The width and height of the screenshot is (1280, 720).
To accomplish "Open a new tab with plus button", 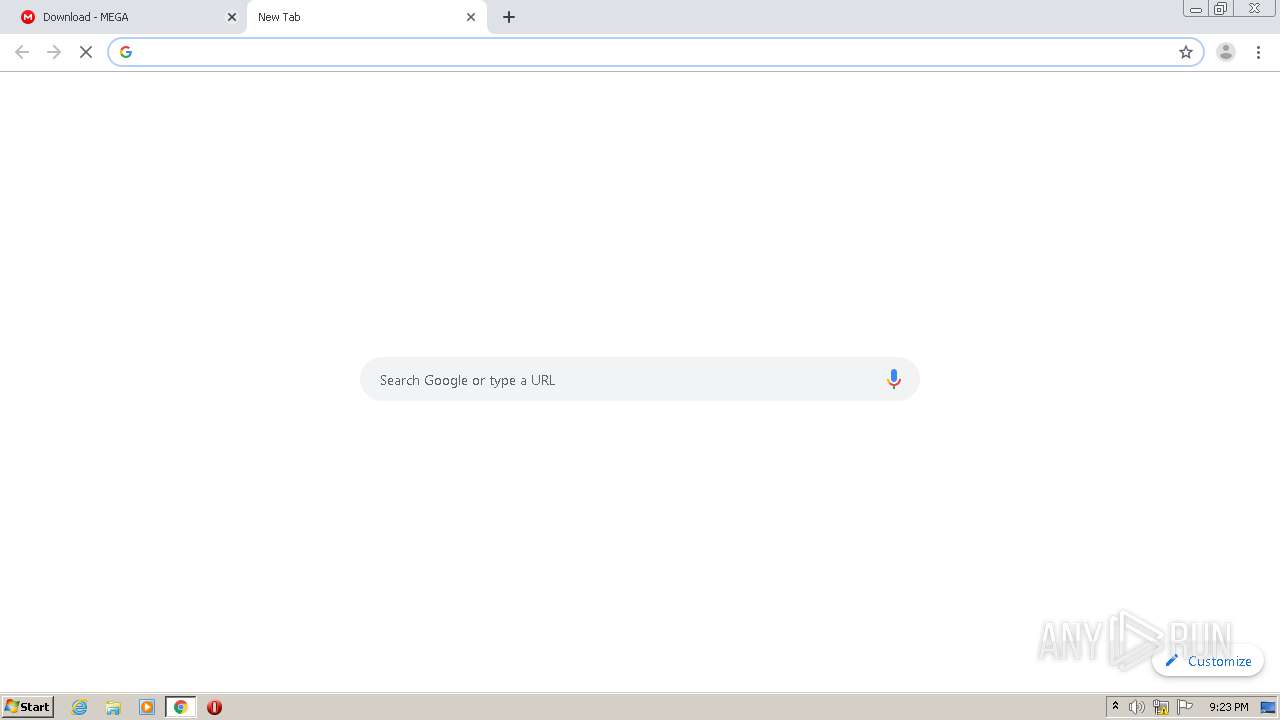I will click(x=509, y=17).
